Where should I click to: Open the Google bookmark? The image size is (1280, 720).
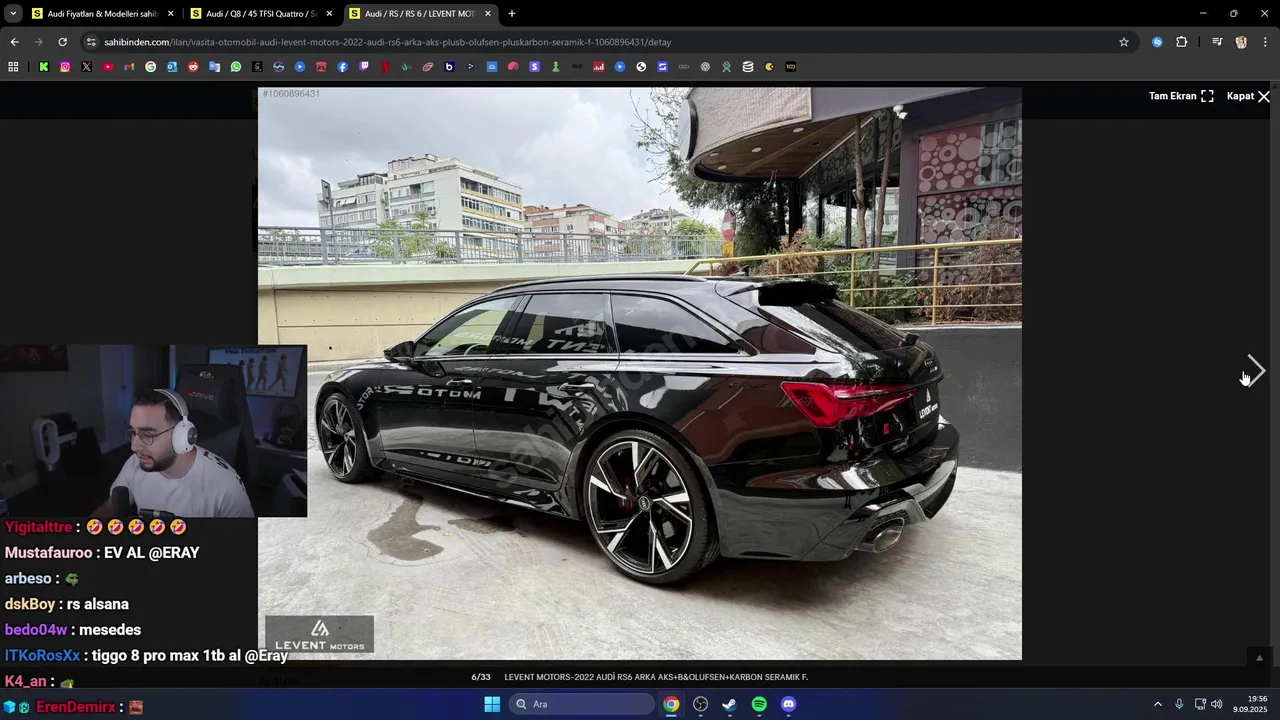150,67
